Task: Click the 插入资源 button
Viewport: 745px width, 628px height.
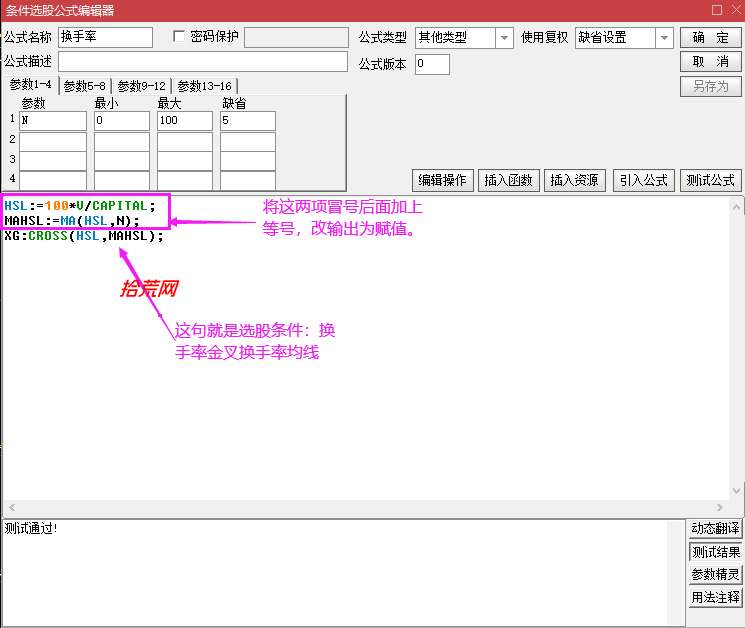Action: coord(574,181)
